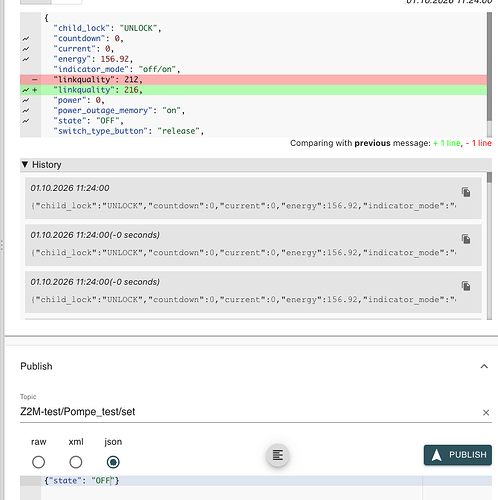
Task: Open chart for power_outage_memory
Action: 26,111
